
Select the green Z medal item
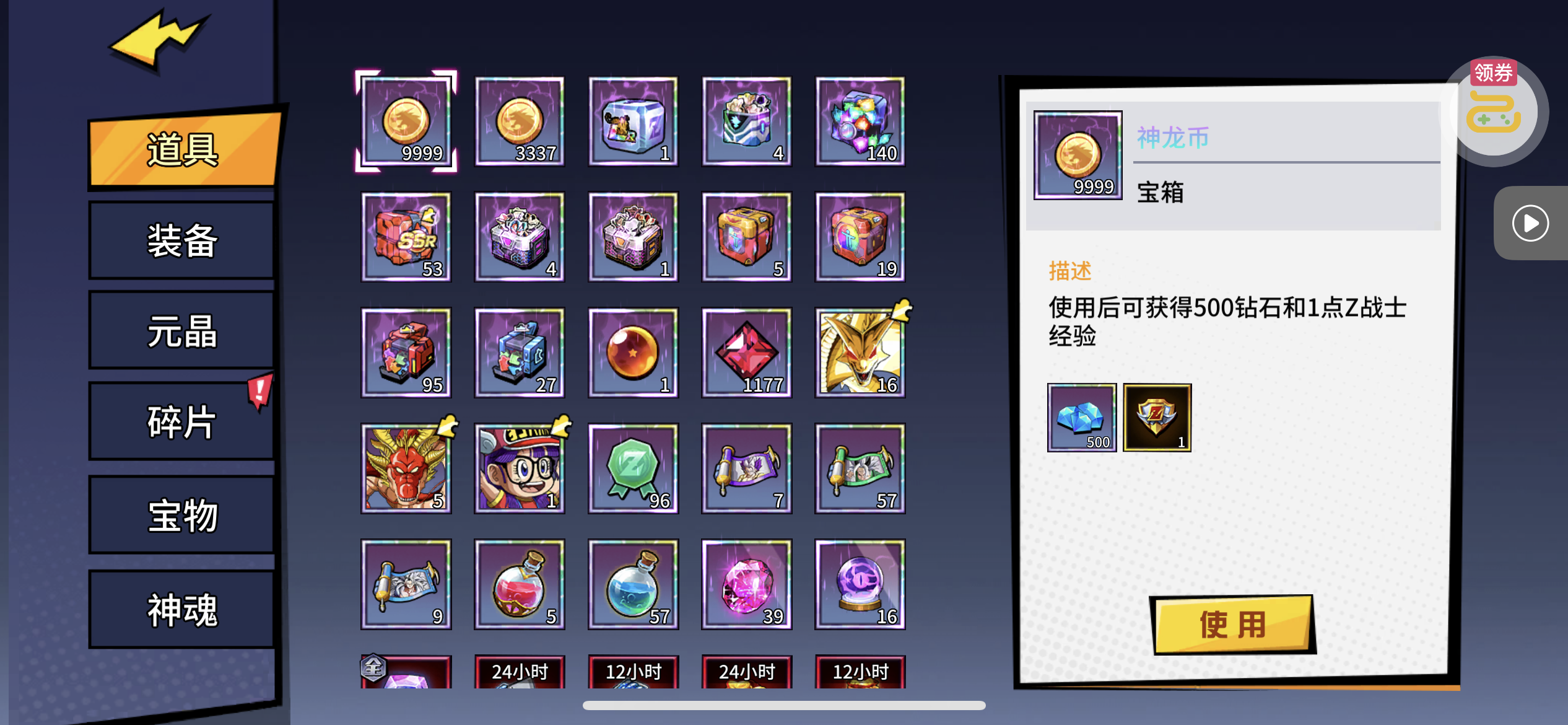pos(633,468)
